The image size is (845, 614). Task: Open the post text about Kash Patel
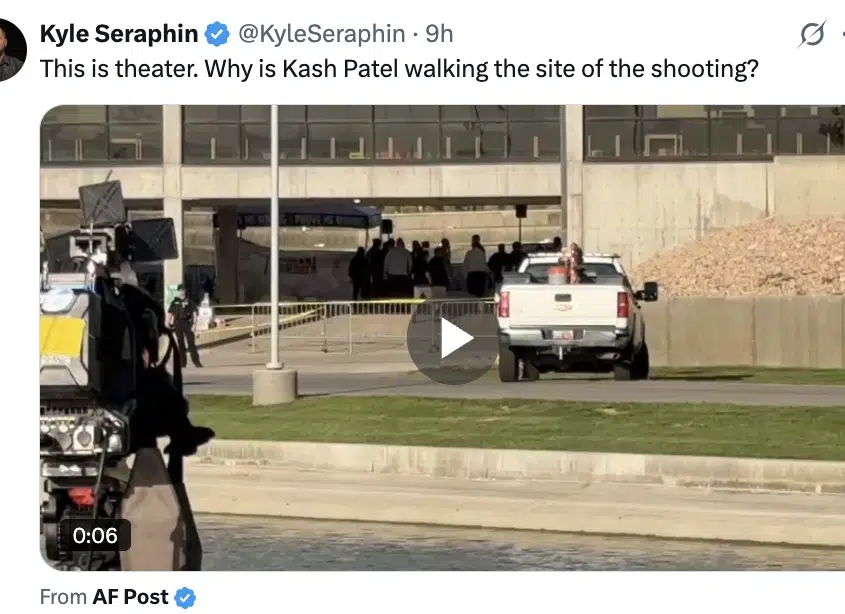click(x=399, y=69)
